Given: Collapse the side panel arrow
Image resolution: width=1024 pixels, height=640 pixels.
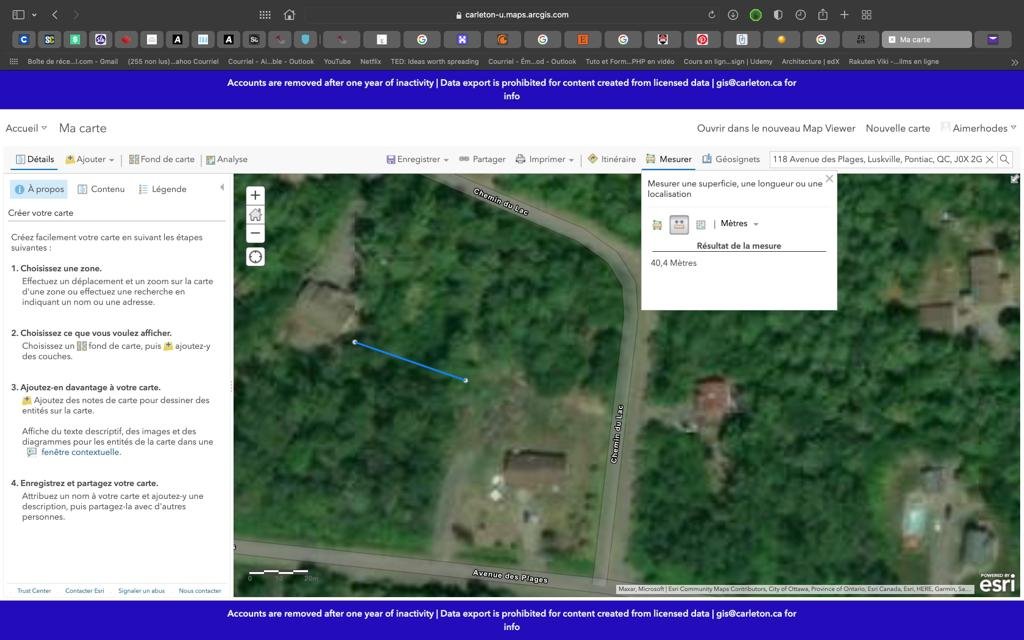Looking at the screenshot, I should [222, 188].
